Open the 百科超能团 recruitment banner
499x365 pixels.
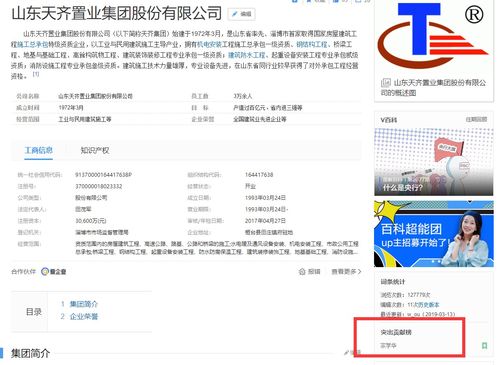pyautogui.click(x=433, y=234)
